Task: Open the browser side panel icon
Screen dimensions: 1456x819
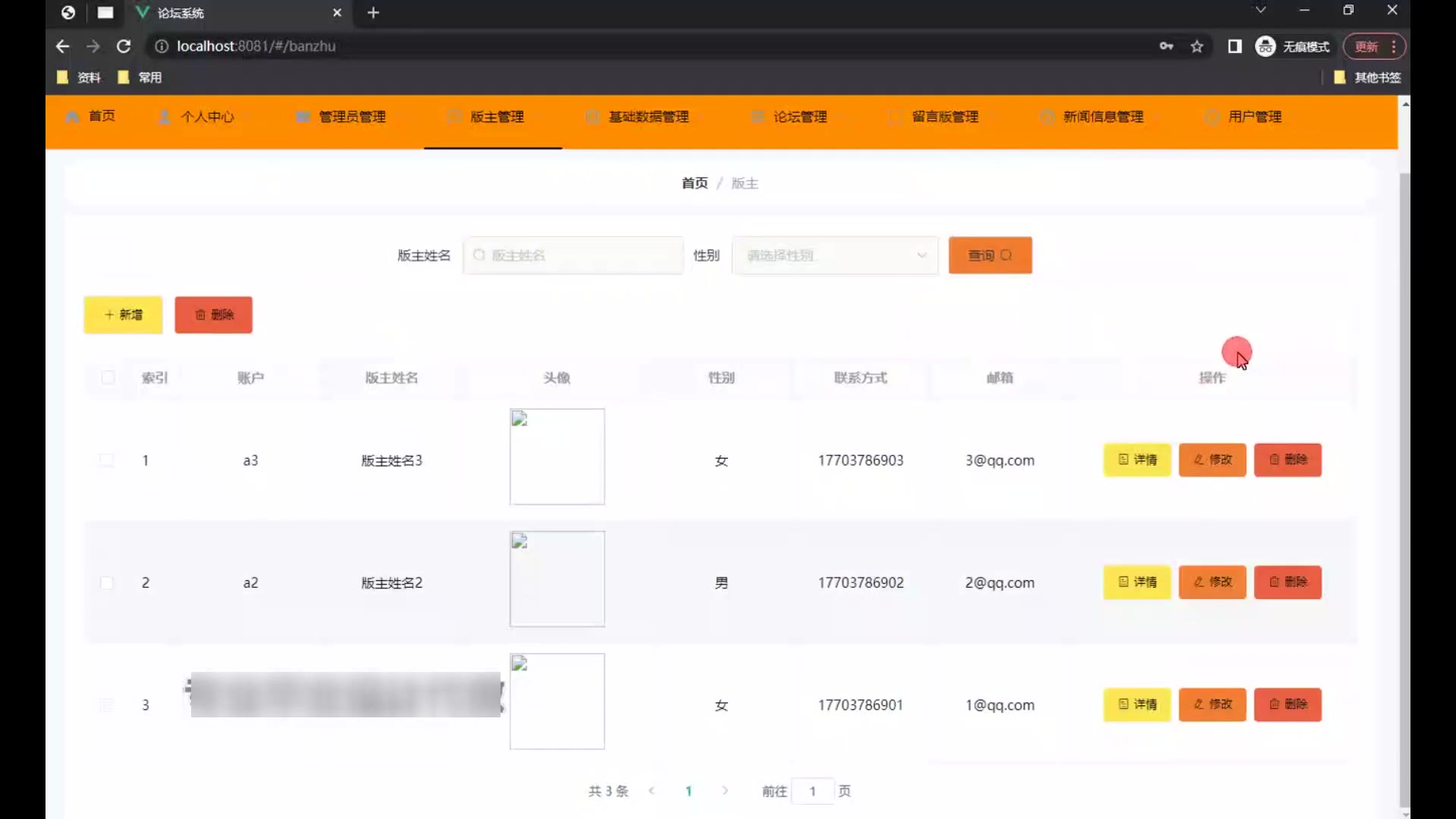Action: tap(1235, 46)
